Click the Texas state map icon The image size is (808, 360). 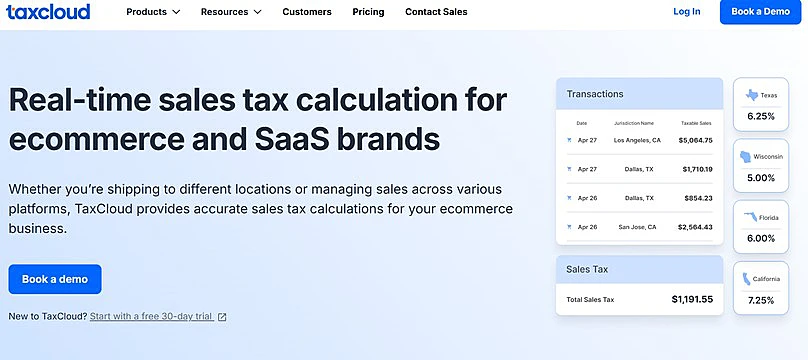click(752, 95)
